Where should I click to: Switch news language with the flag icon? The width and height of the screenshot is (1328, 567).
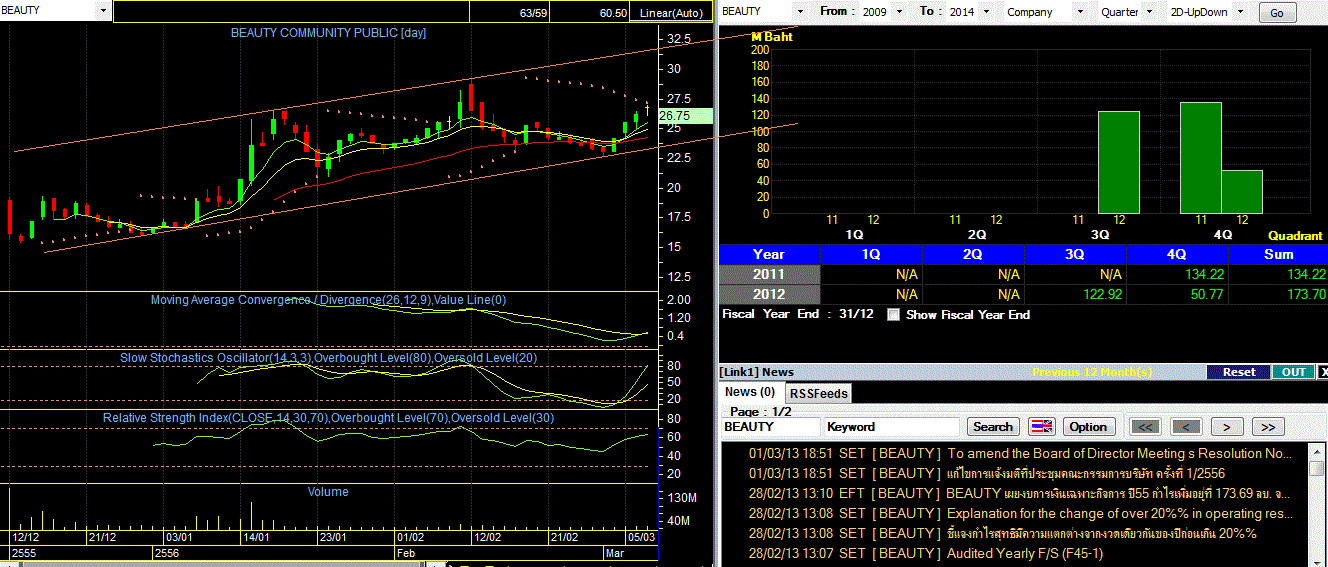[x=1042, y=427]
